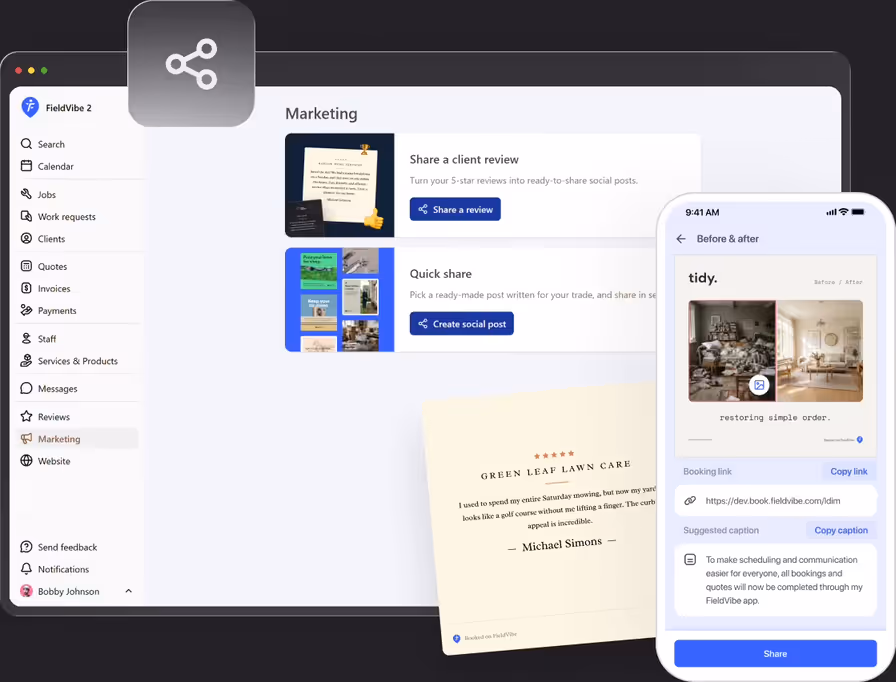Viewport: 896px width, 682px height.
Task: Click the Clients person icon
Action: pos(26,238)
